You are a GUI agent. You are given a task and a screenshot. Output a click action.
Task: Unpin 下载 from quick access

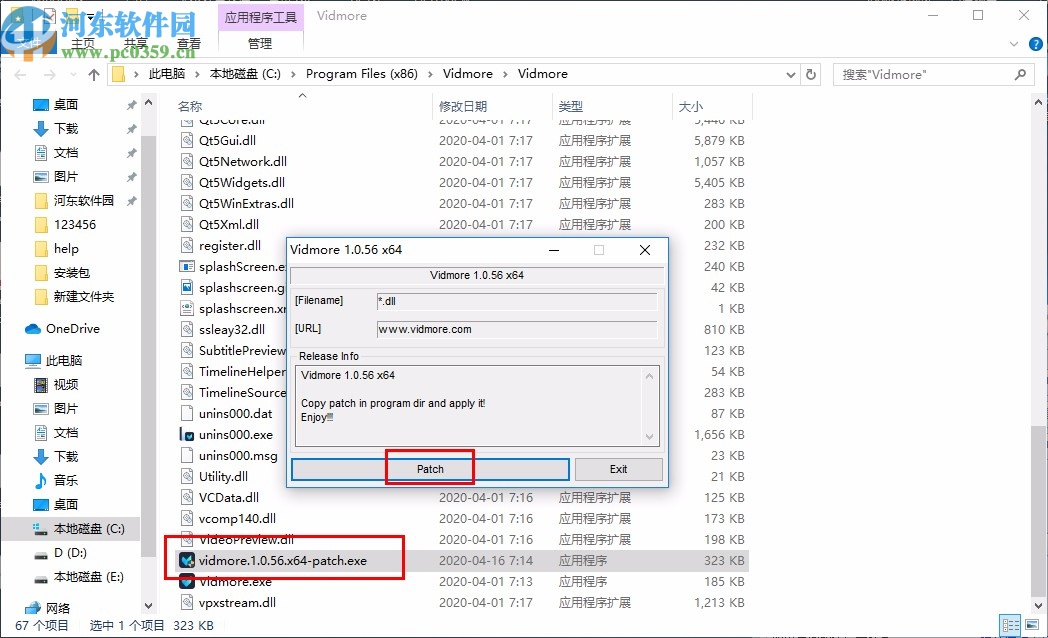(132, 127)
